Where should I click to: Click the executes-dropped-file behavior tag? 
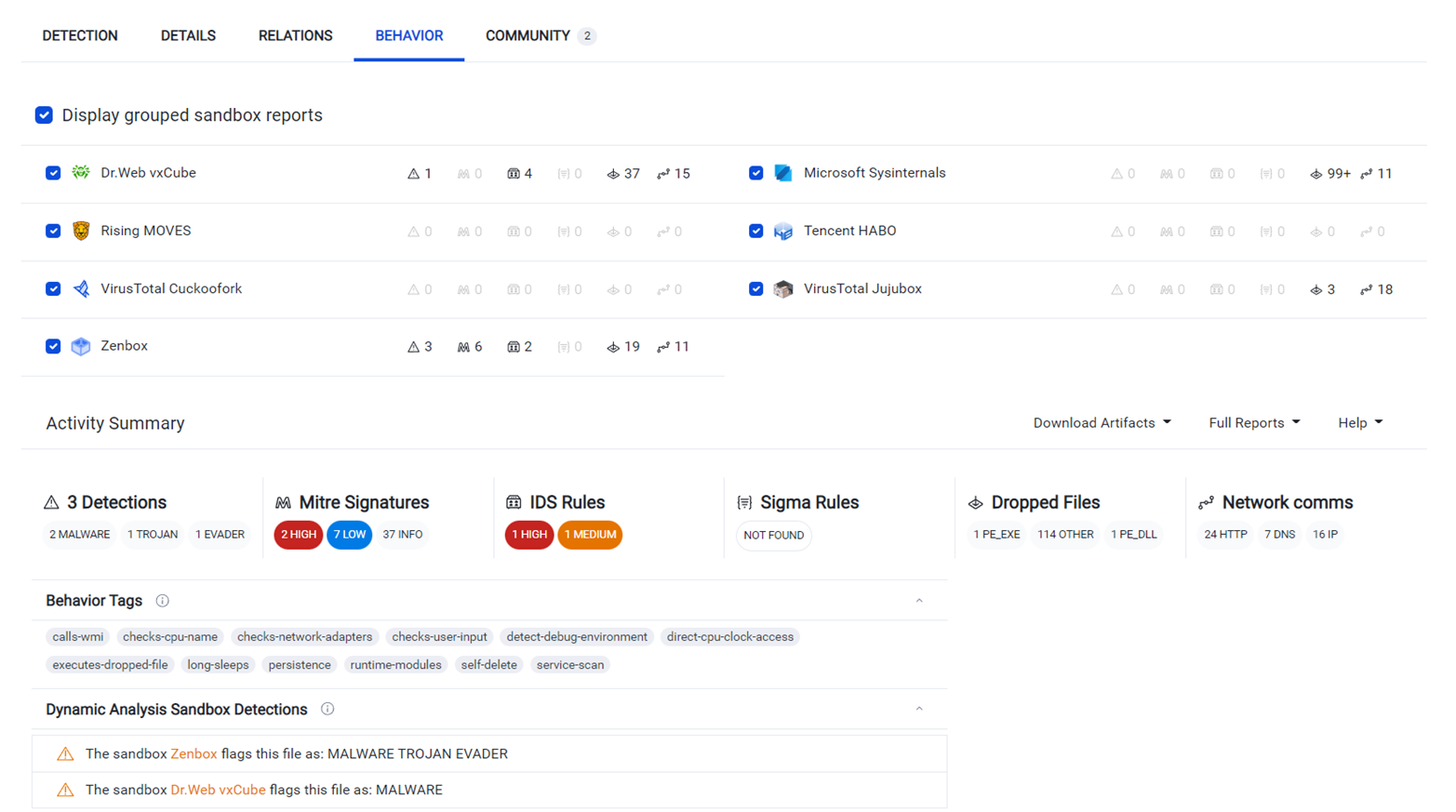coord(111,665)
